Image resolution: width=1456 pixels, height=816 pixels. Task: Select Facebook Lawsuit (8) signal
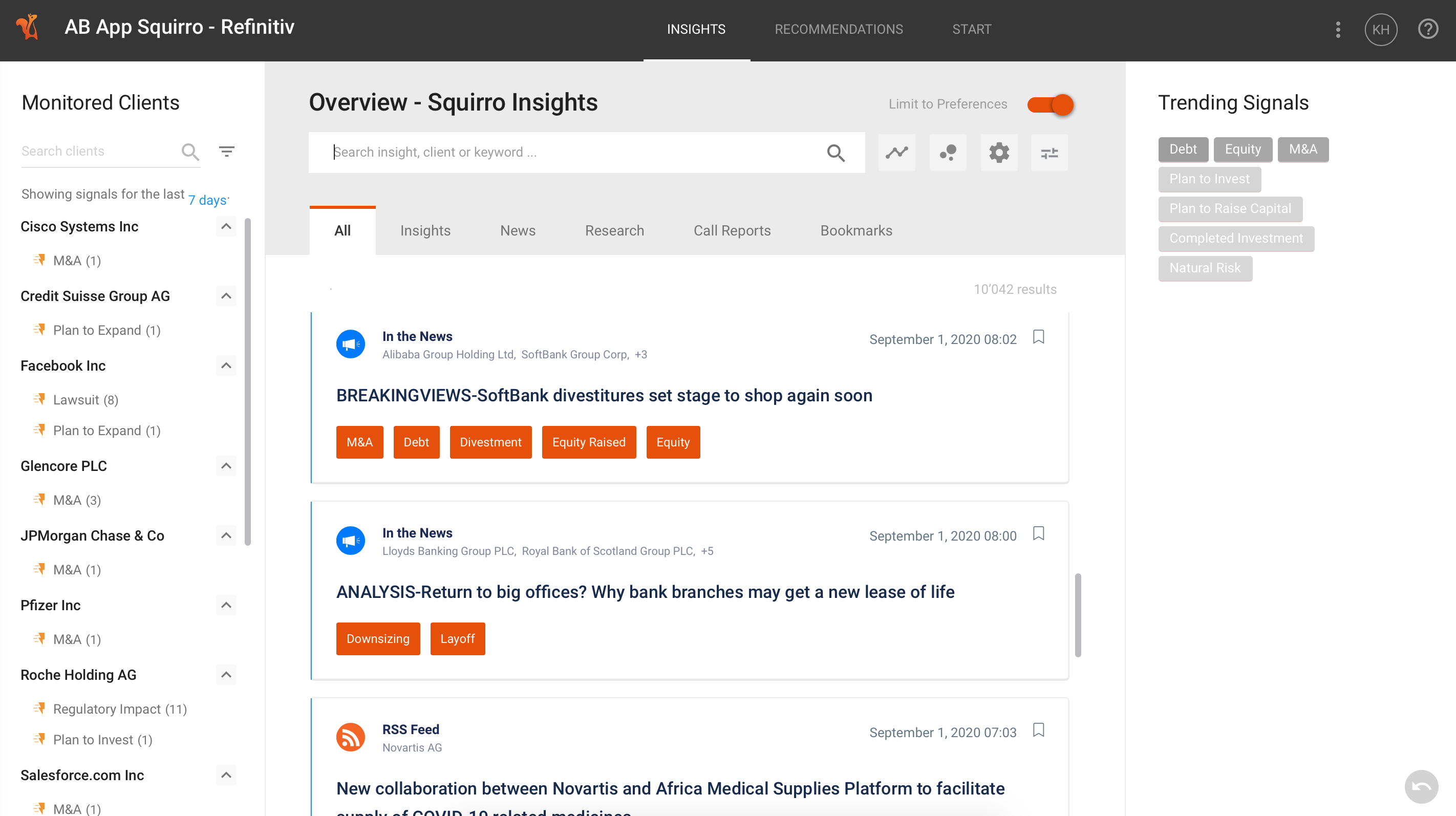(86, 400)
